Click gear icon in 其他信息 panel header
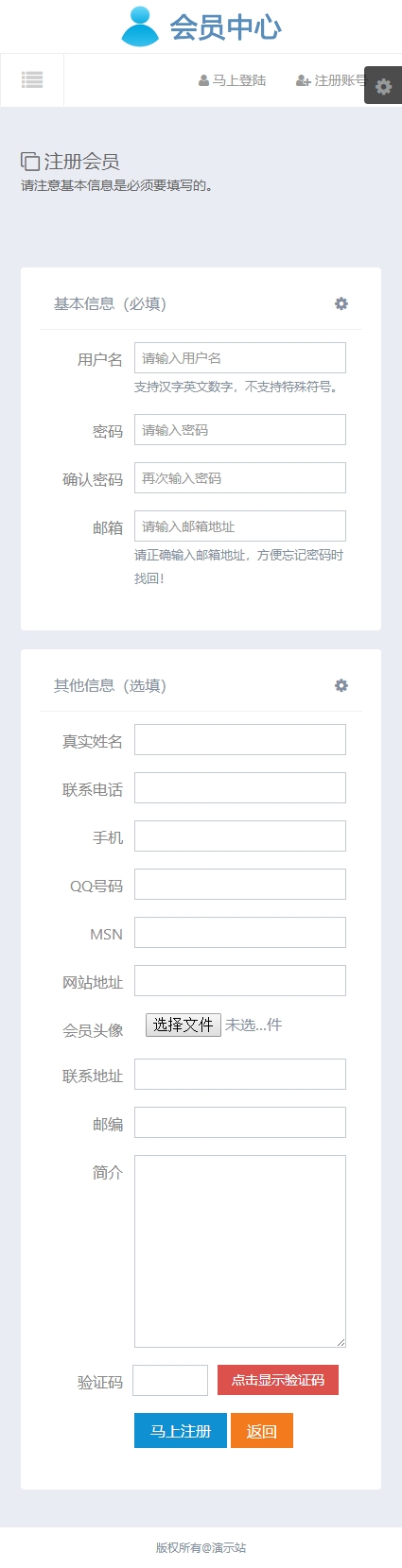 coord(341,685)
